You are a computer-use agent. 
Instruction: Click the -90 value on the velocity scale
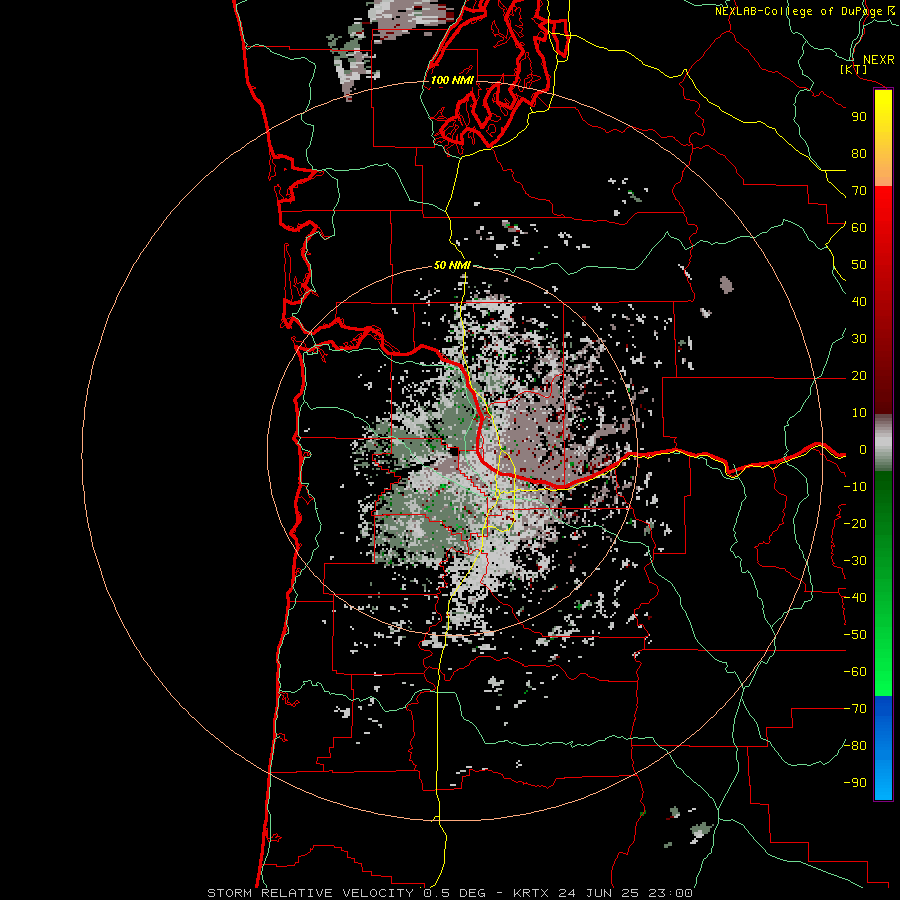[855, 783]
